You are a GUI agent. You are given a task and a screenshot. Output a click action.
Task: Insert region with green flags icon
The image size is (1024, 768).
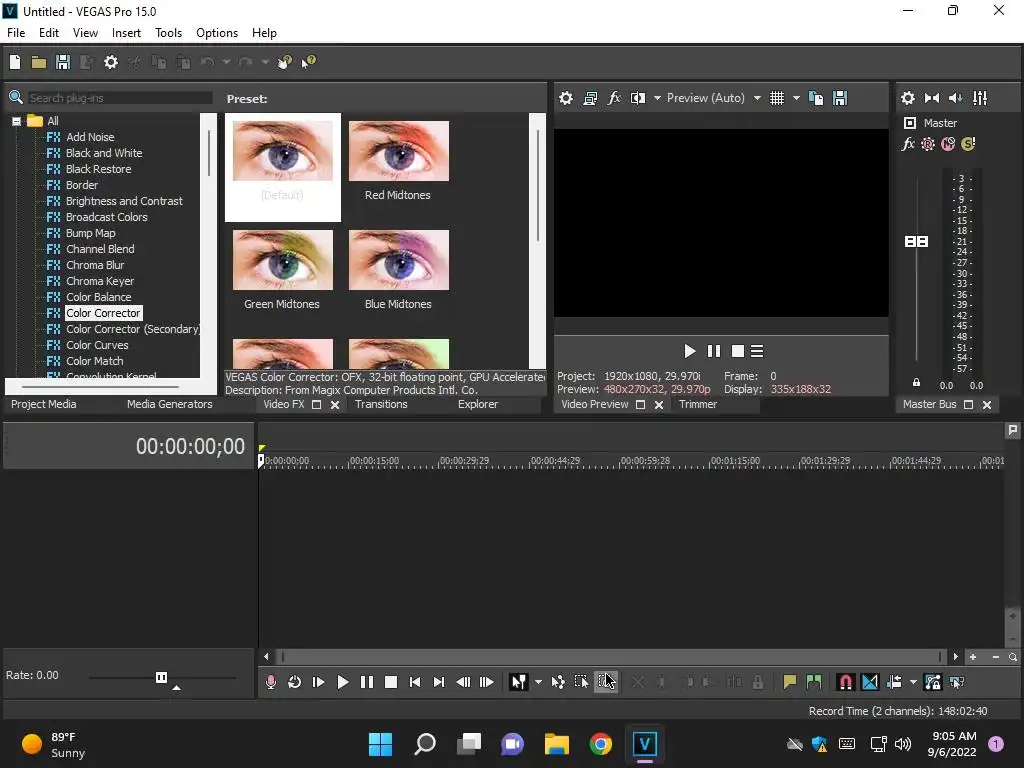tap(814, 682)
